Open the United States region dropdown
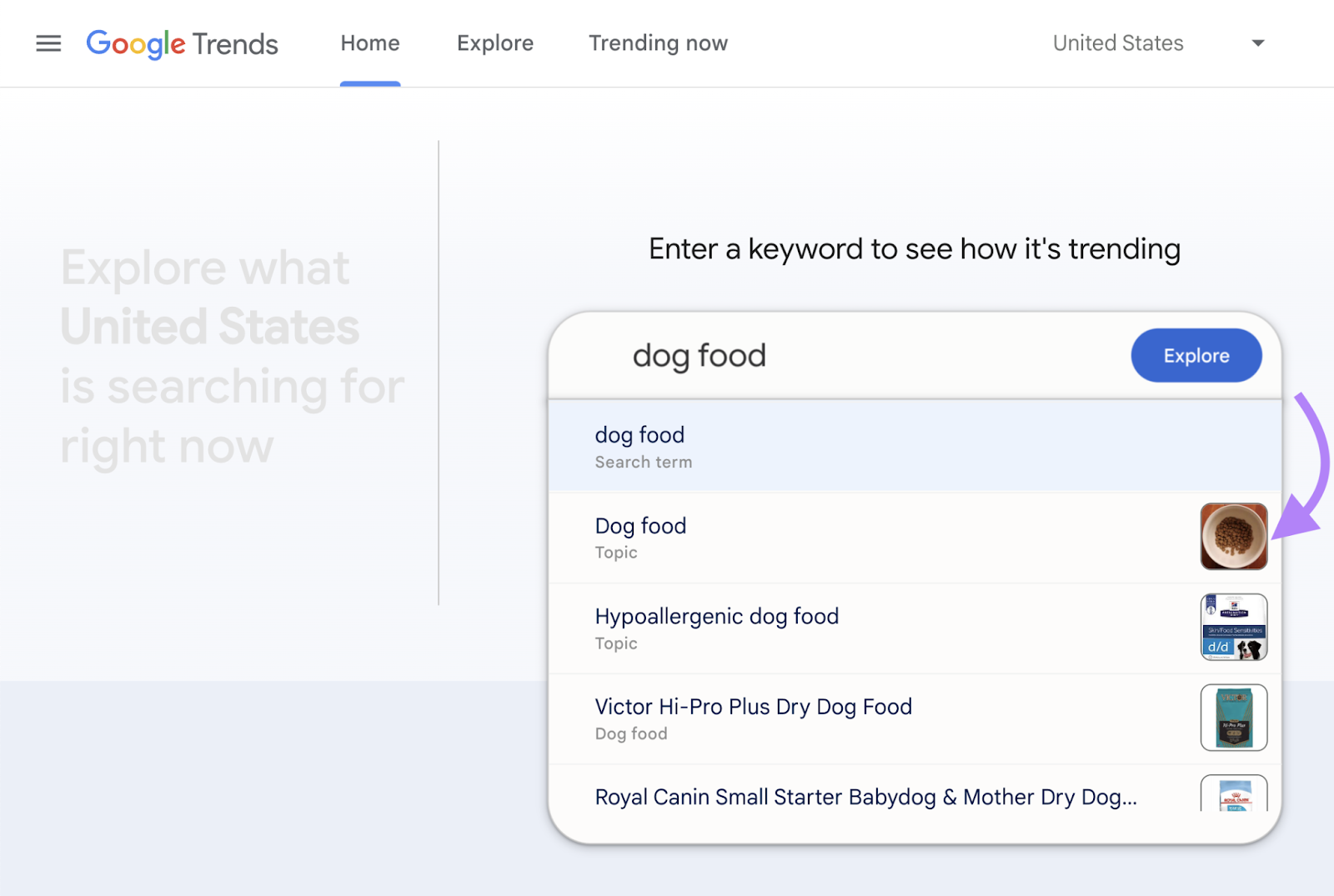The width and height of the screenshot is (1334, 896). (1118, 43)
